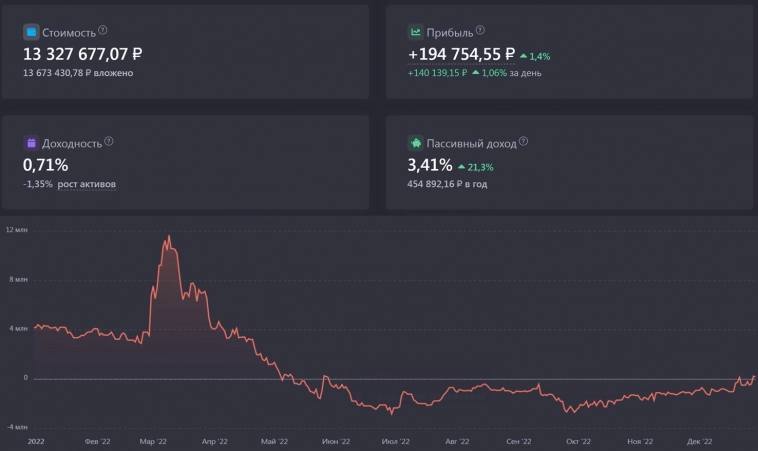The width and height of the screenshot is (758, 451).
Task: Click the purple Доходность calendar icon
Action: (x=31, y=143)
